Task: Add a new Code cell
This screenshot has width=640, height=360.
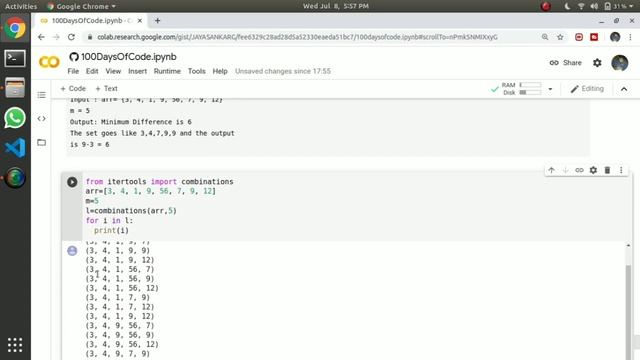Action: point(73,89)
